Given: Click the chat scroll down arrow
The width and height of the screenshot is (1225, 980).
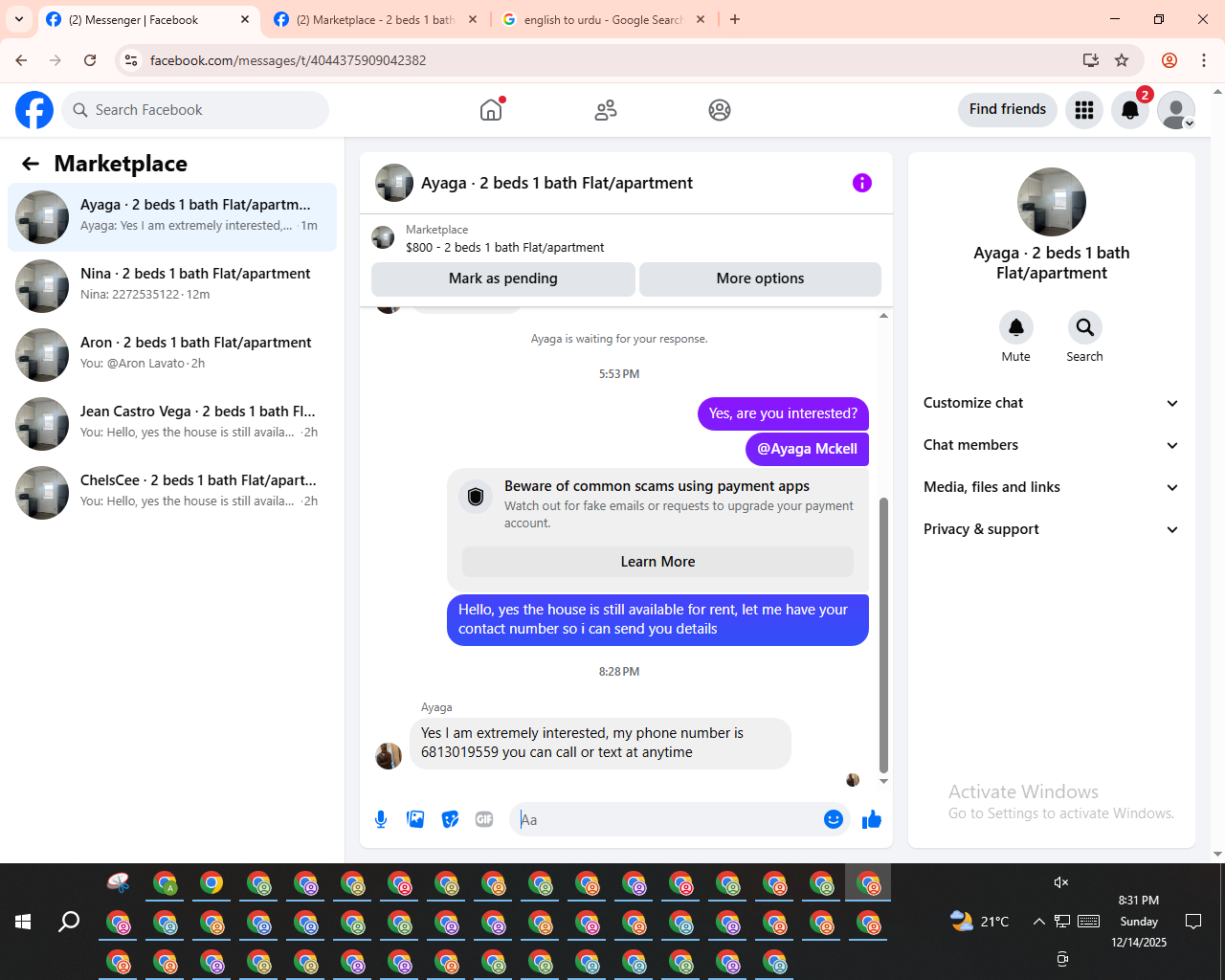Looking at the screenshot, I should tap(883, 781).
